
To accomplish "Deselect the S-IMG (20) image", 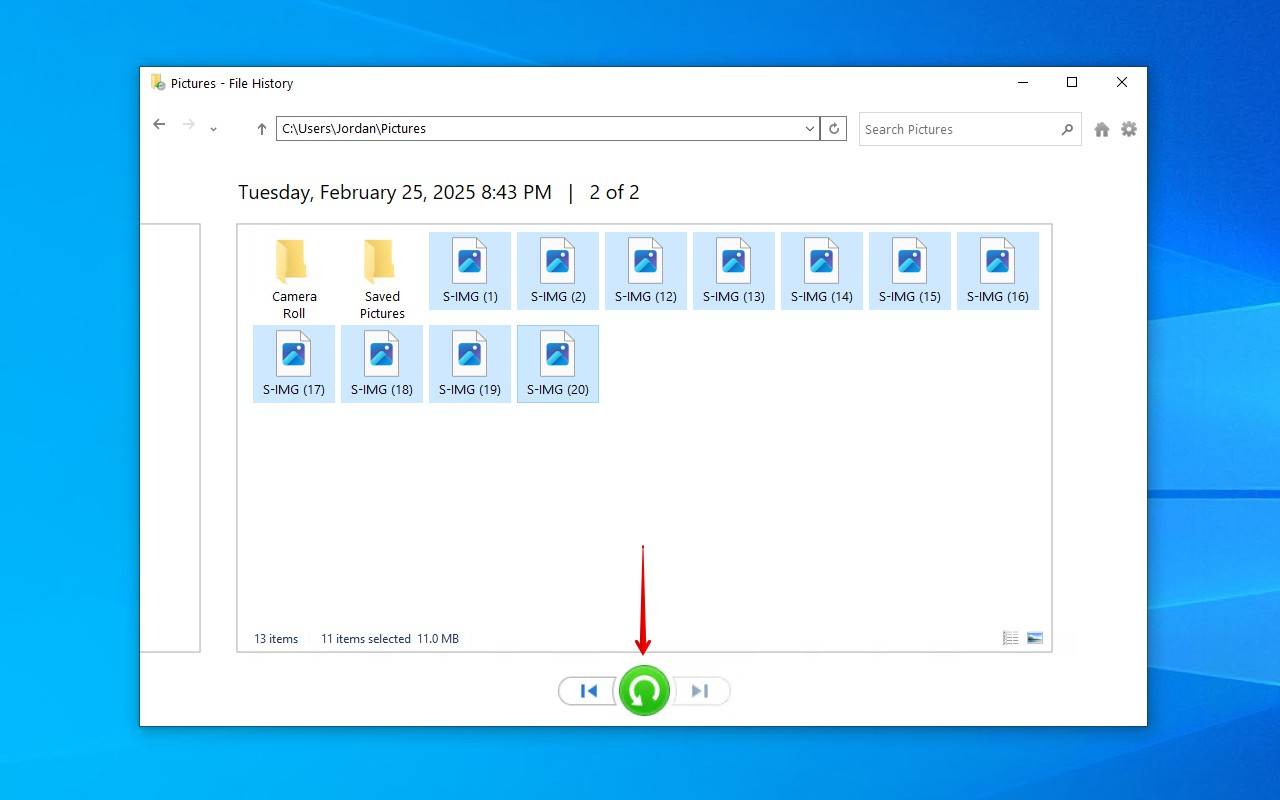I will [x=557, y=363].
